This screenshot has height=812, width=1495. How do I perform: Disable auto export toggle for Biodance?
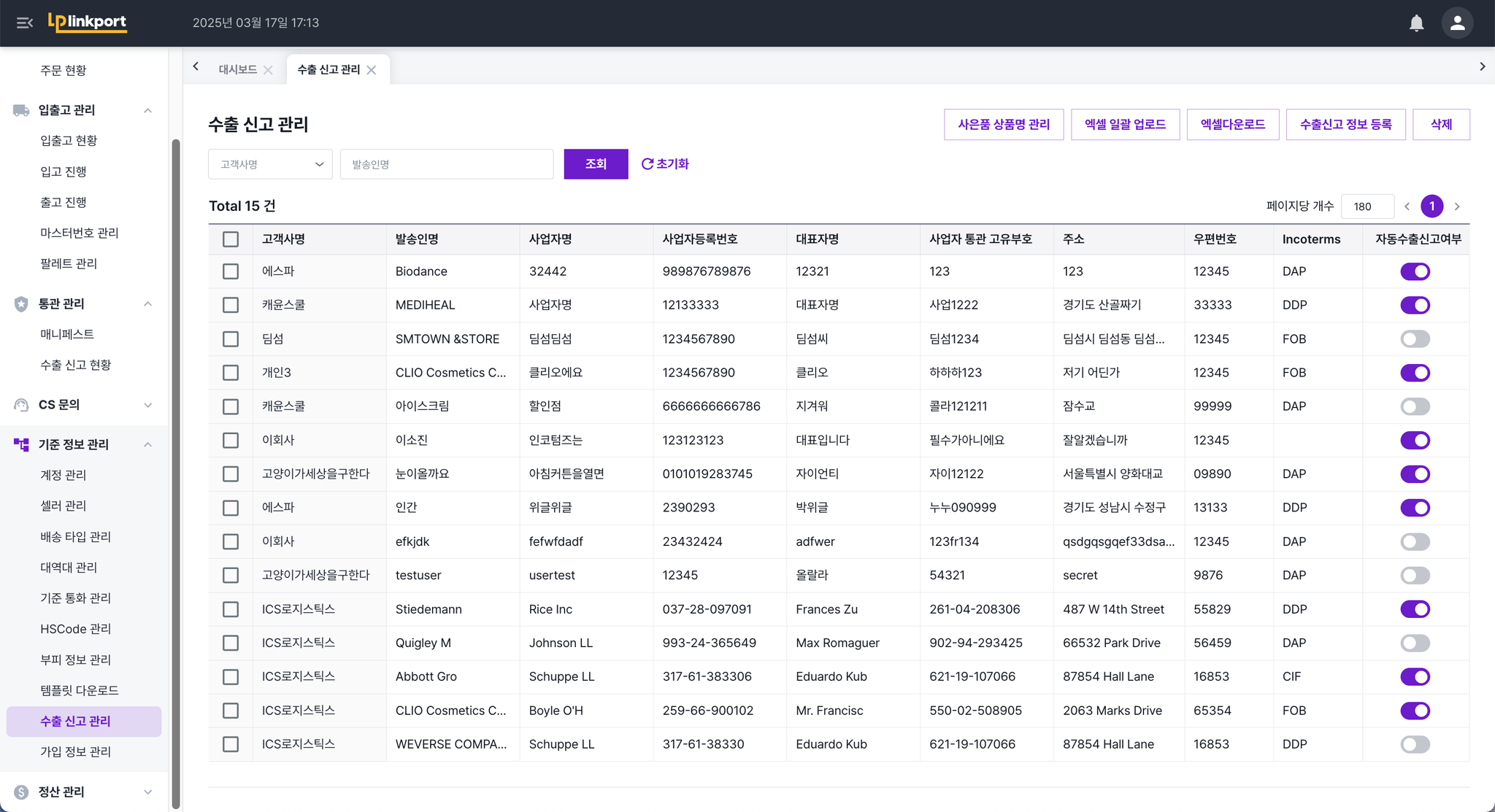(x=1415, y=271)
